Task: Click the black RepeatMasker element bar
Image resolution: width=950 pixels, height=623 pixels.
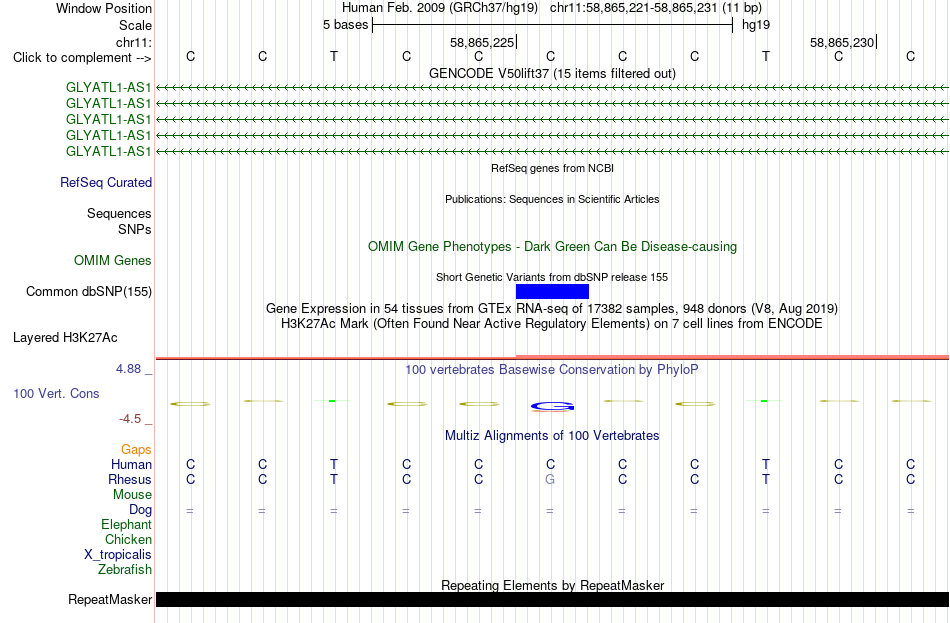Action: 552,599
